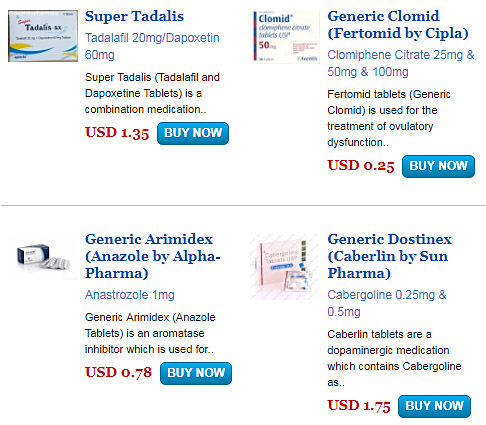Click the USD 1.75 price

click(x=359, y=406)
